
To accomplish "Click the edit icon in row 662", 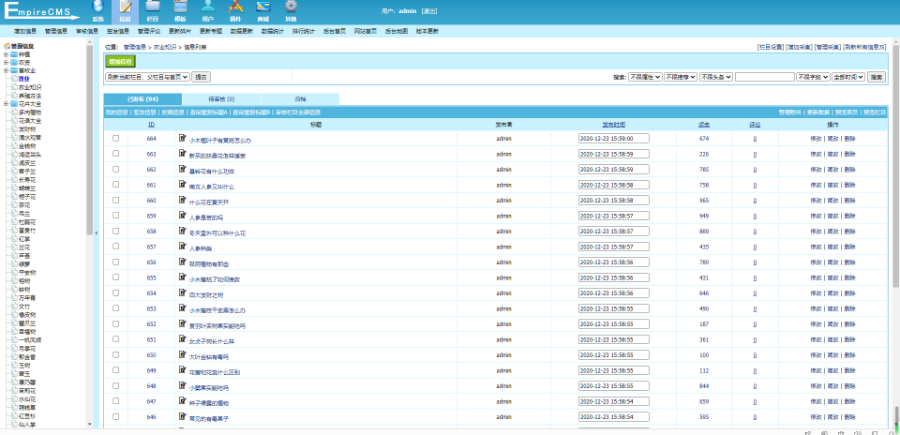I will tap(183, 169).
